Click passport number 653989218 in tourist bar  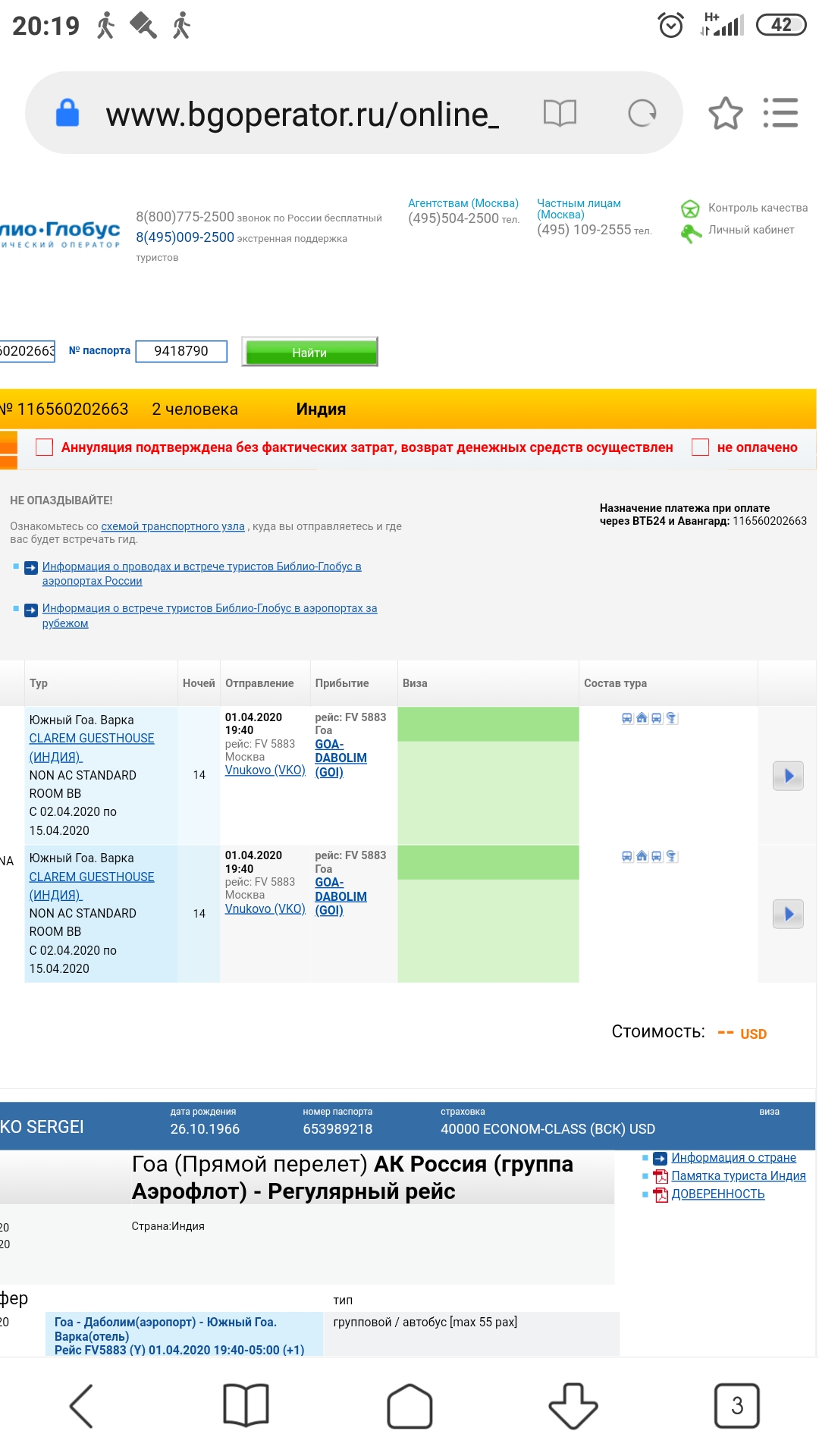pos(337,1128)
